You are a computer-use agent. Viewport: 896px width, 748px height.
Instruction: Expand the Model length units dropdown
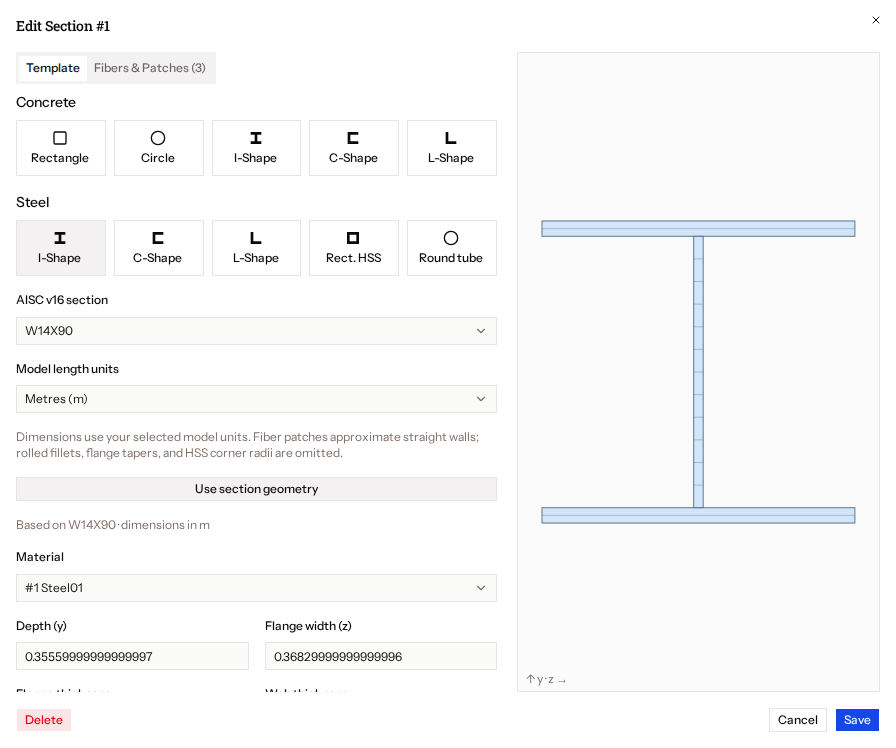256,399
